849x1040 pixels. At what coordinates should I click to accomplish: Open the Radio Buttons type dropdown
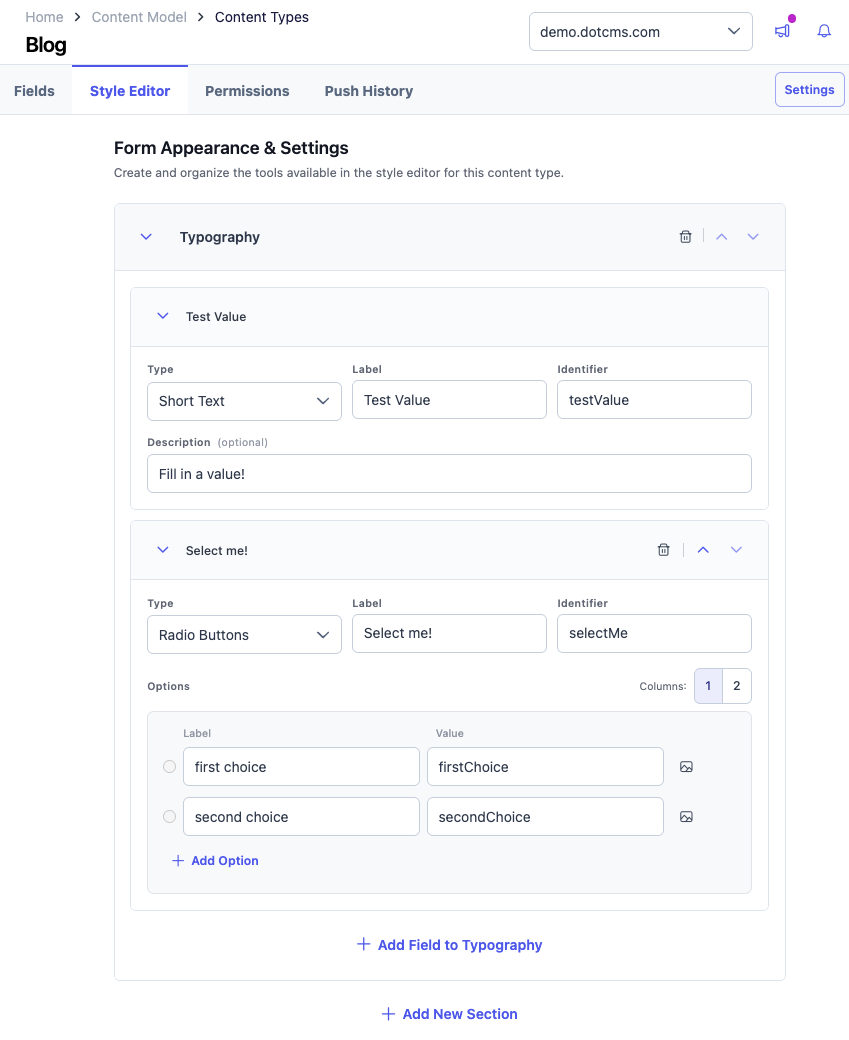pyautogui.click(x=244, y=635)
